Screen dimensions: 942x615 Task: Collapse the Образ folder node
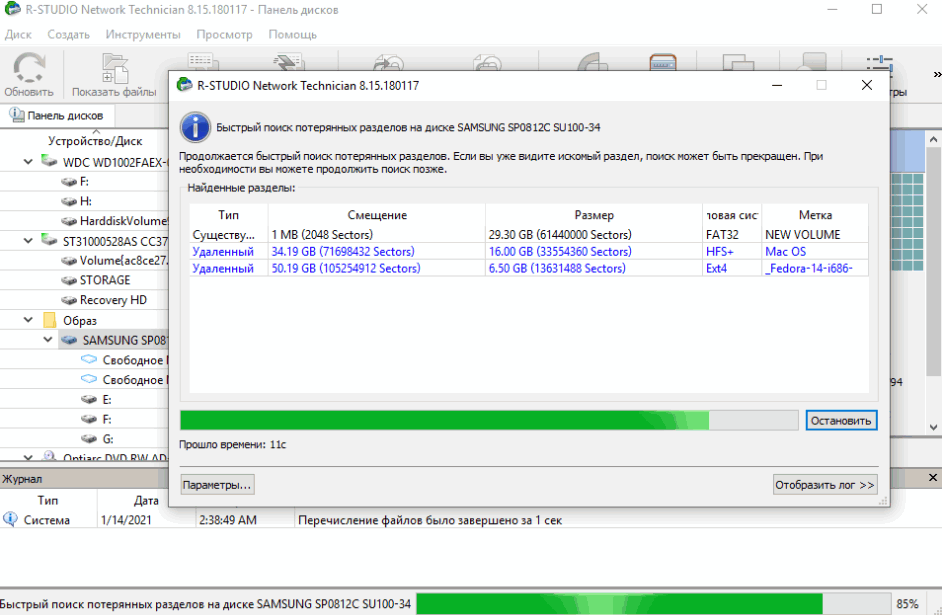pyautogui.click(x=28, y=320)
